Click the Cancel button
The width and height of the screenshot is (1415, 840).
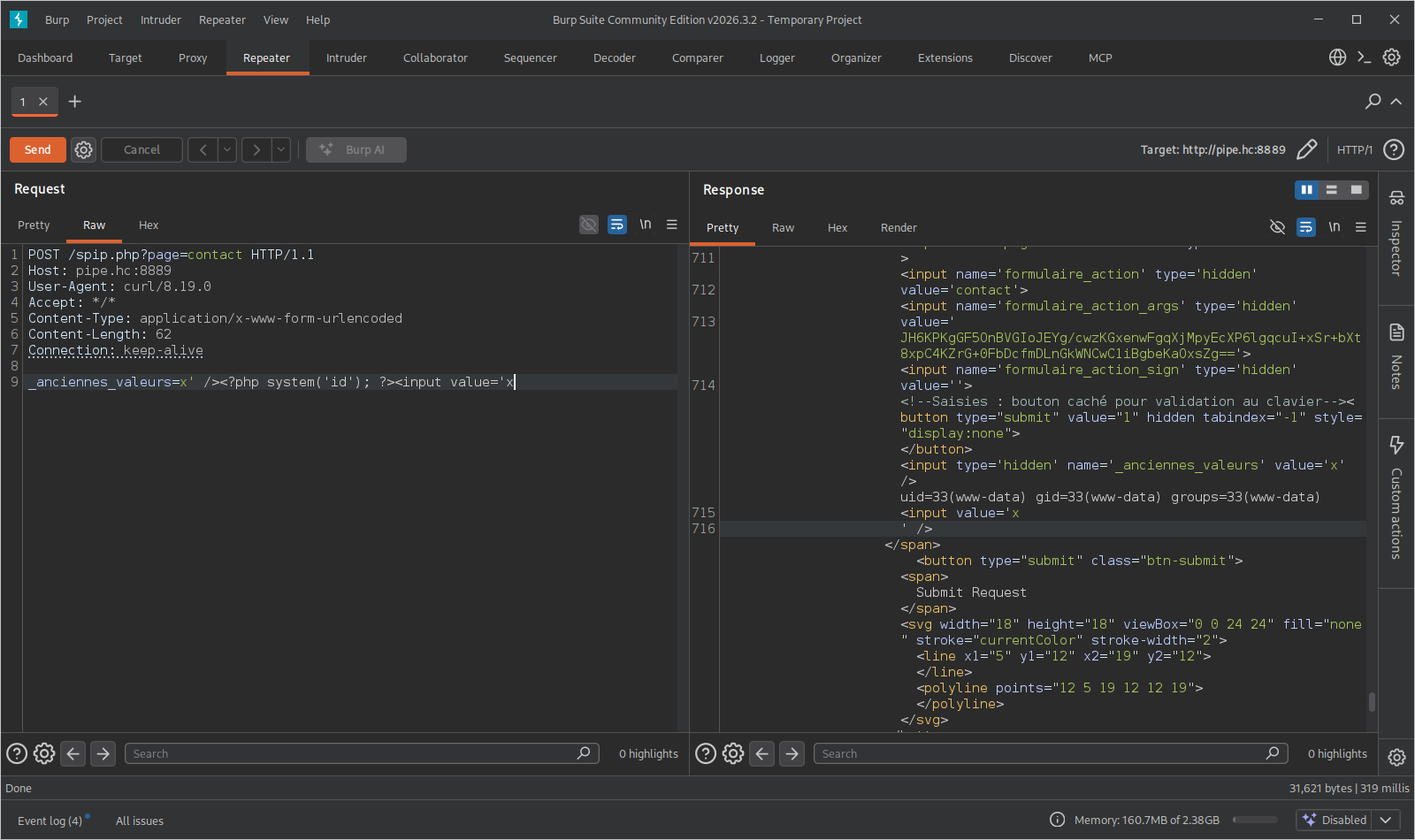pos(142,150)
